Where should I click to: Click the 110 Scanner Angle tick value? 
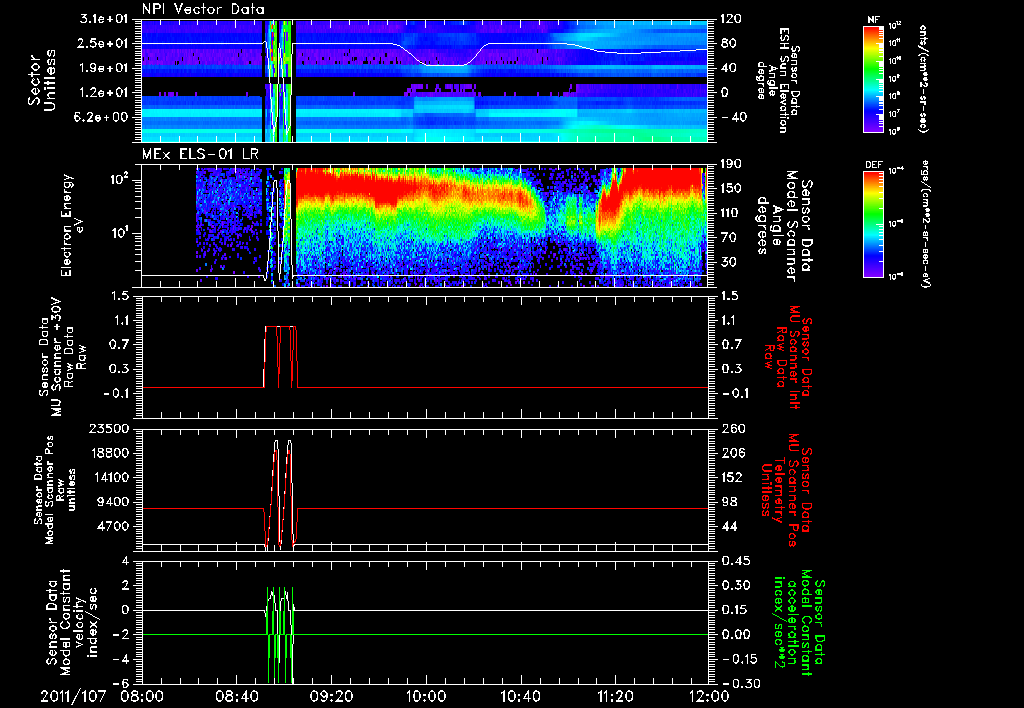pyautogui.click(x=731, y=213)
